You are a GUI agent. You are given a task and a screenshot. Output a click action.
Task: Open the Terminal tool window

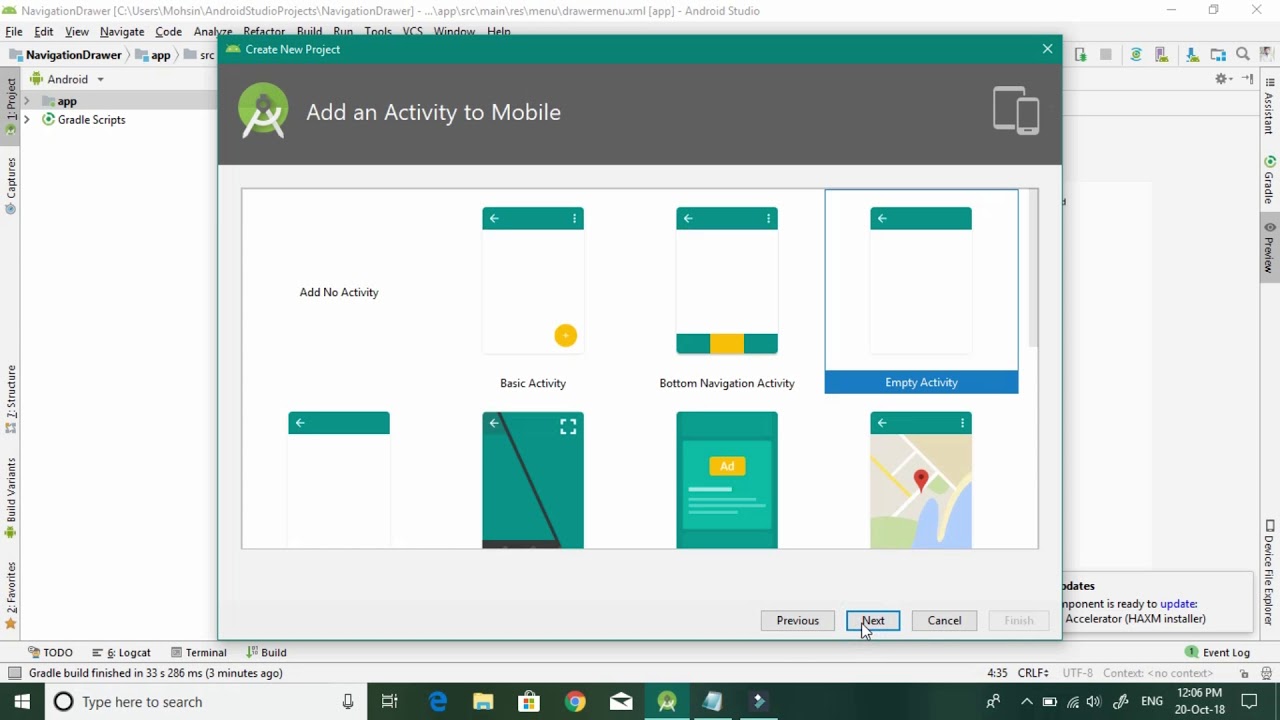click(x=198, y=652)
